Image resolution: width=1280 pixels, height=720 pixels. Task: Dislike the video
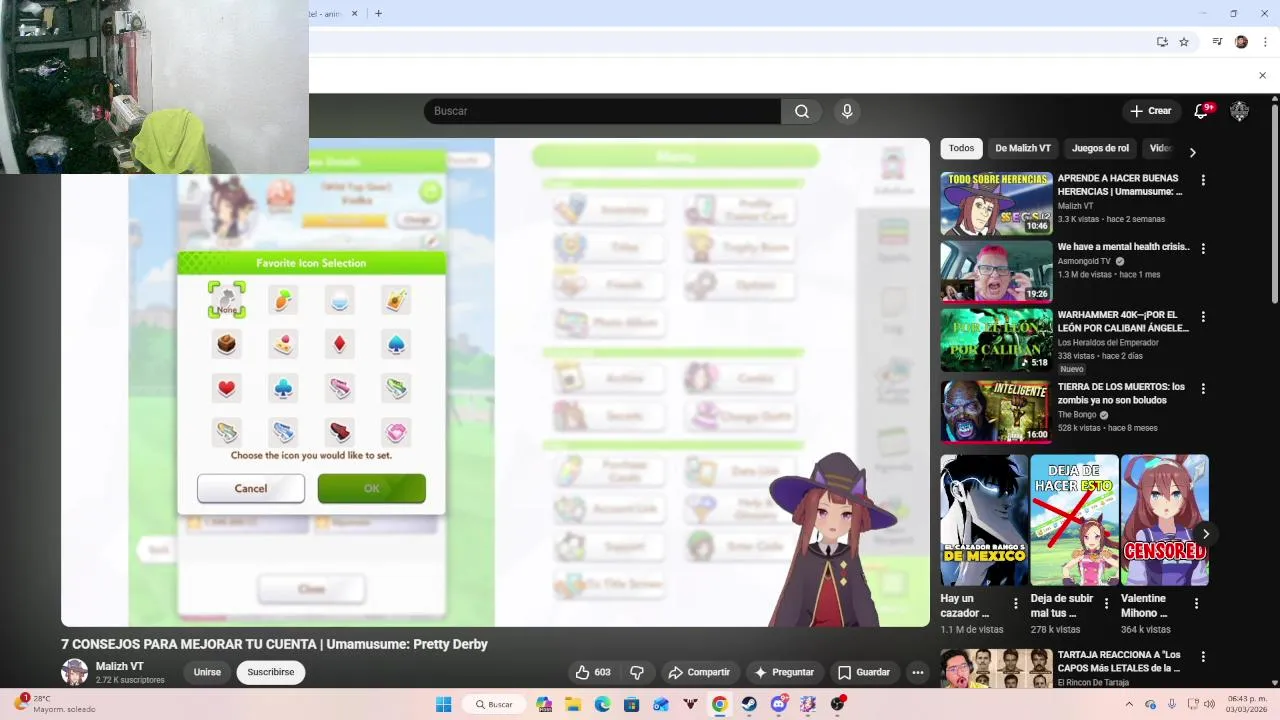(637, 672)
